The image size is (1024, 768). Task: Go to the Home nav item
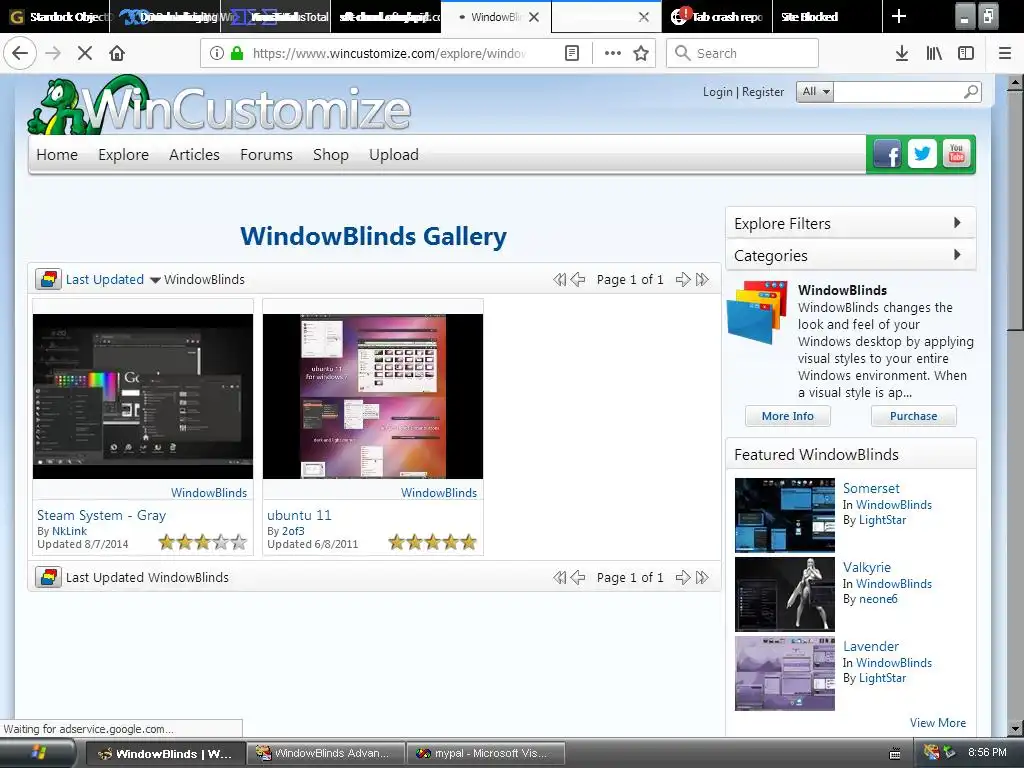pos(57,155)
